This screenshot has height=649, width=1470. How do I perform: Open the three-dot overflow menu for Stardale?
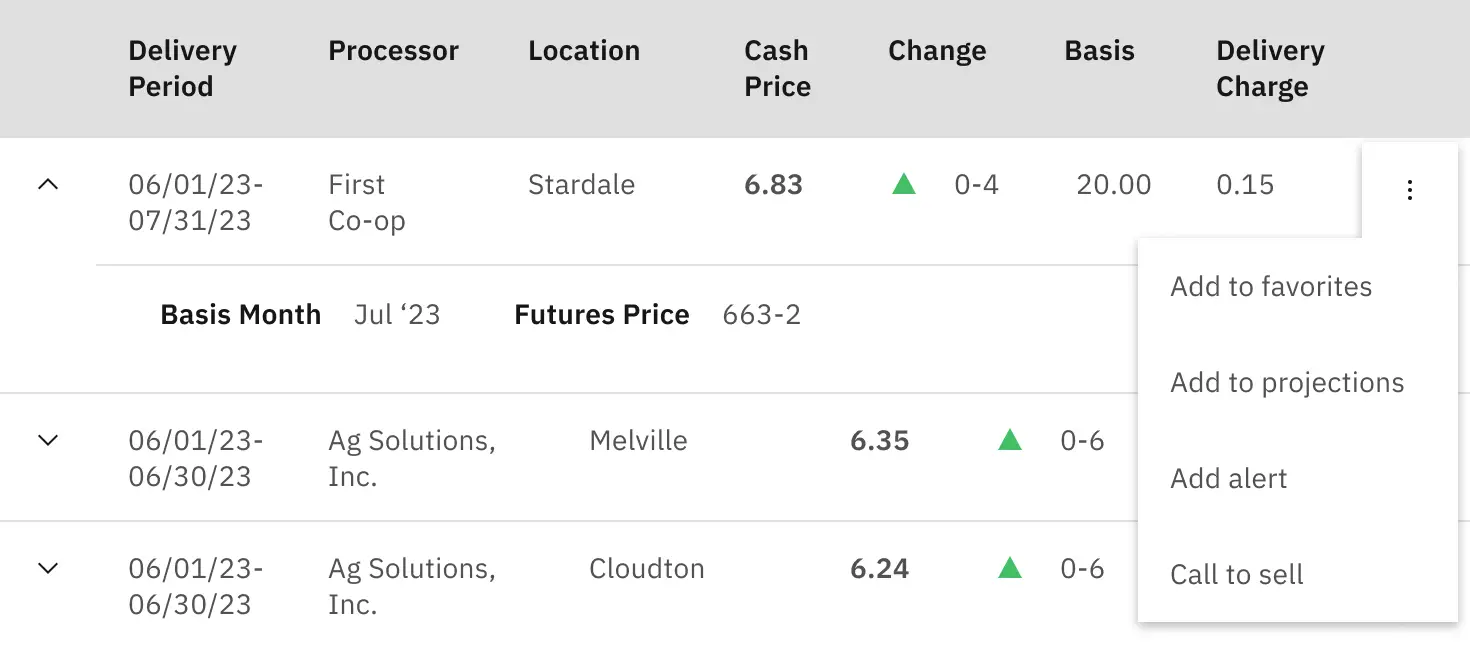(x=1409, y=190)
